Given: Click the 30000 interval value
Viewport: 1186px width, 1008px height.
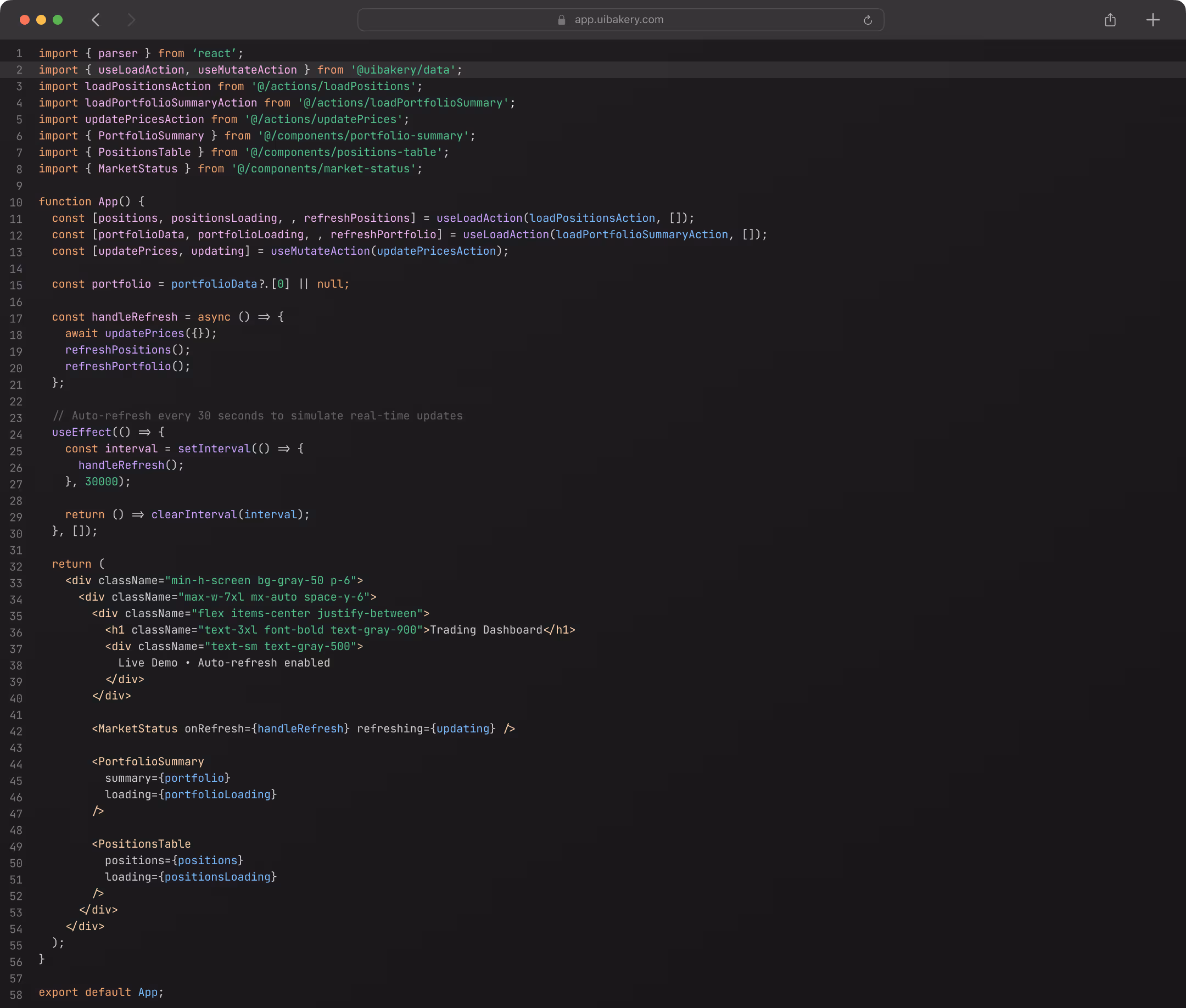Looking at the screenshot, I should coord(101,481).
